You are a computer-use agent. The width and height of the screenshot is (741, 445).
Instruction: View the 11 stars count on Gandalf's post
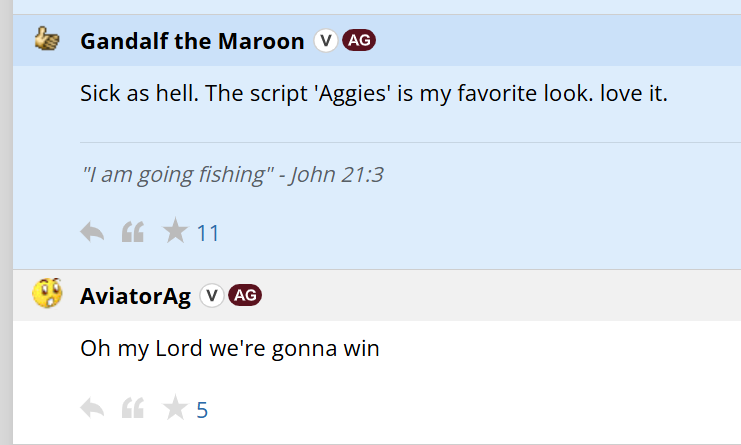[208, 233]
